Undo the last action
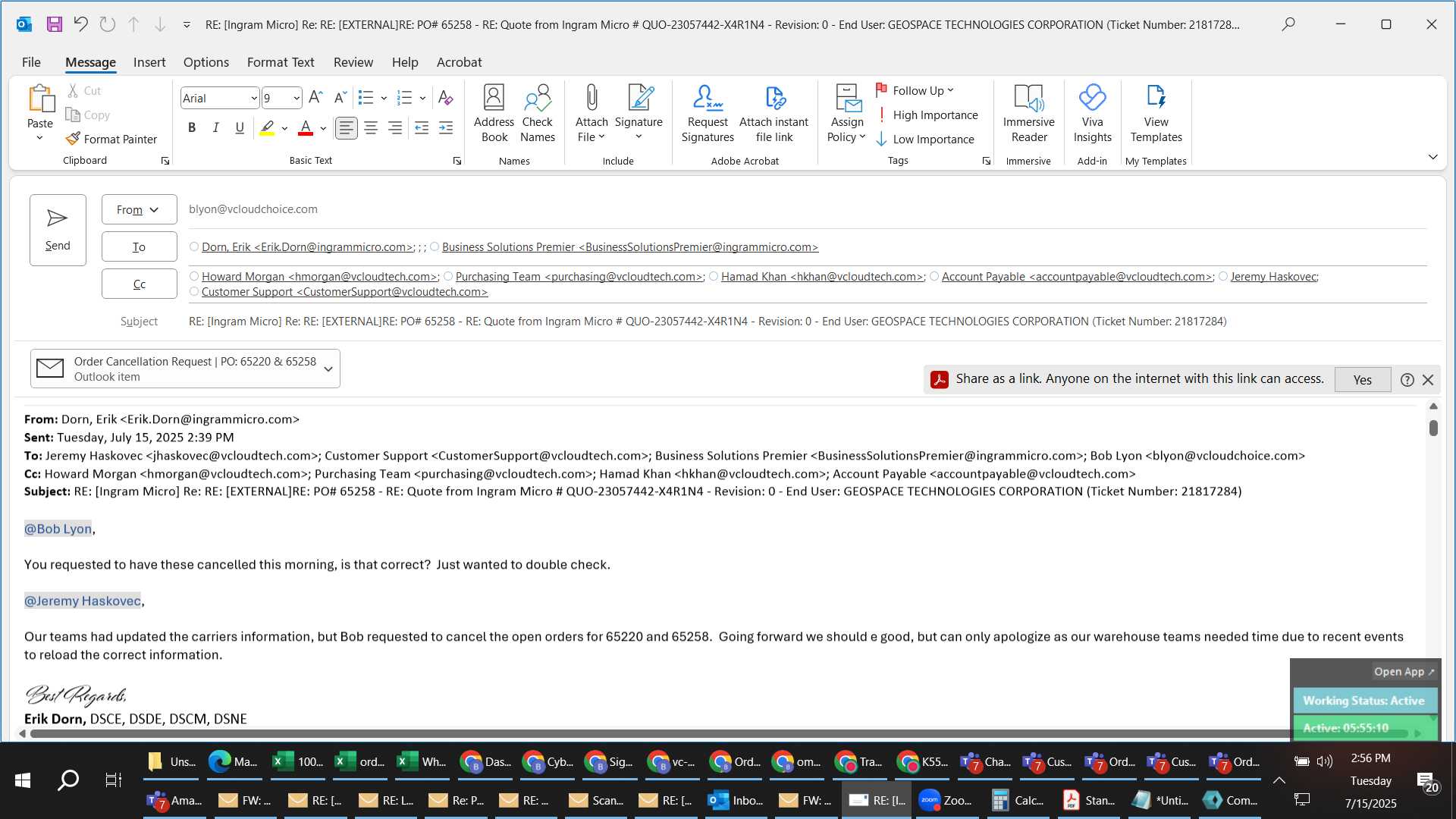 [x=80, y=24]
